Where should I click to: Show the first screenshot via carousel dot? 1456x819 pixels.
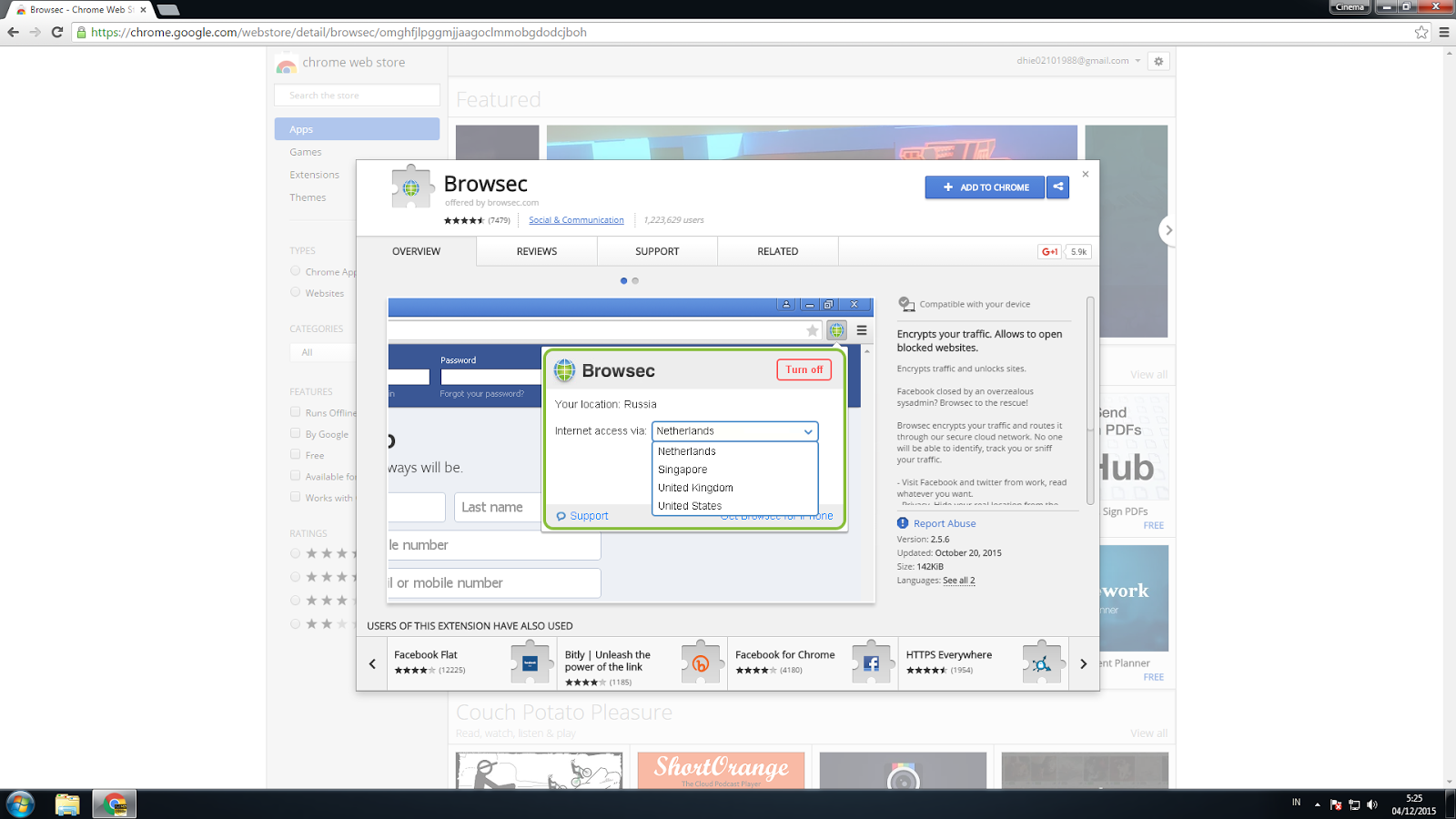[x=623, y=280]
